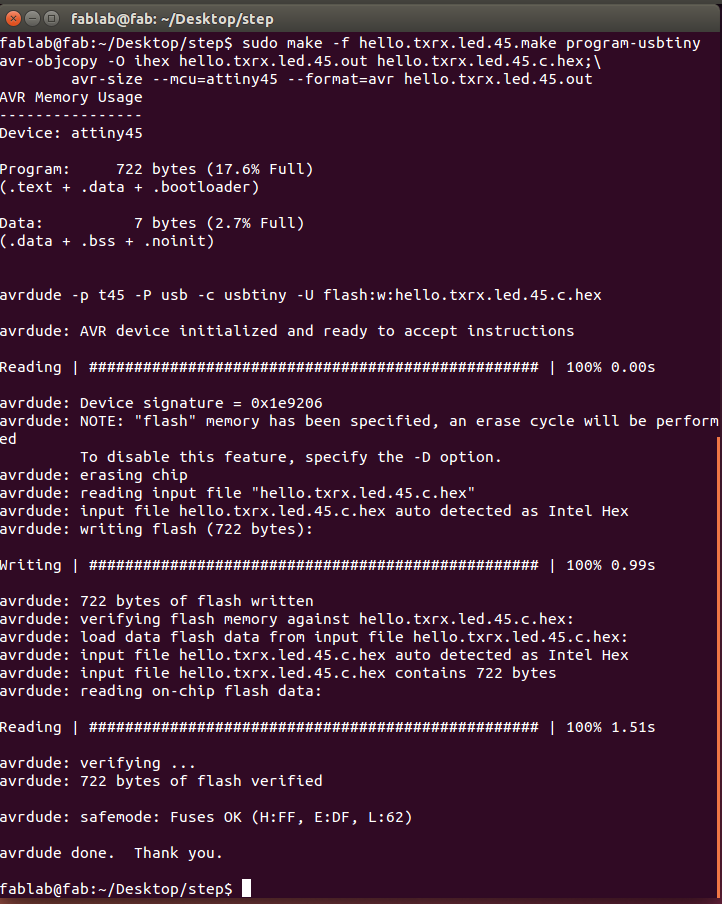Click the 'AVR Memory Usage' heading
The height and width of the screenshot is (904, 722).
tap(71, 97)
